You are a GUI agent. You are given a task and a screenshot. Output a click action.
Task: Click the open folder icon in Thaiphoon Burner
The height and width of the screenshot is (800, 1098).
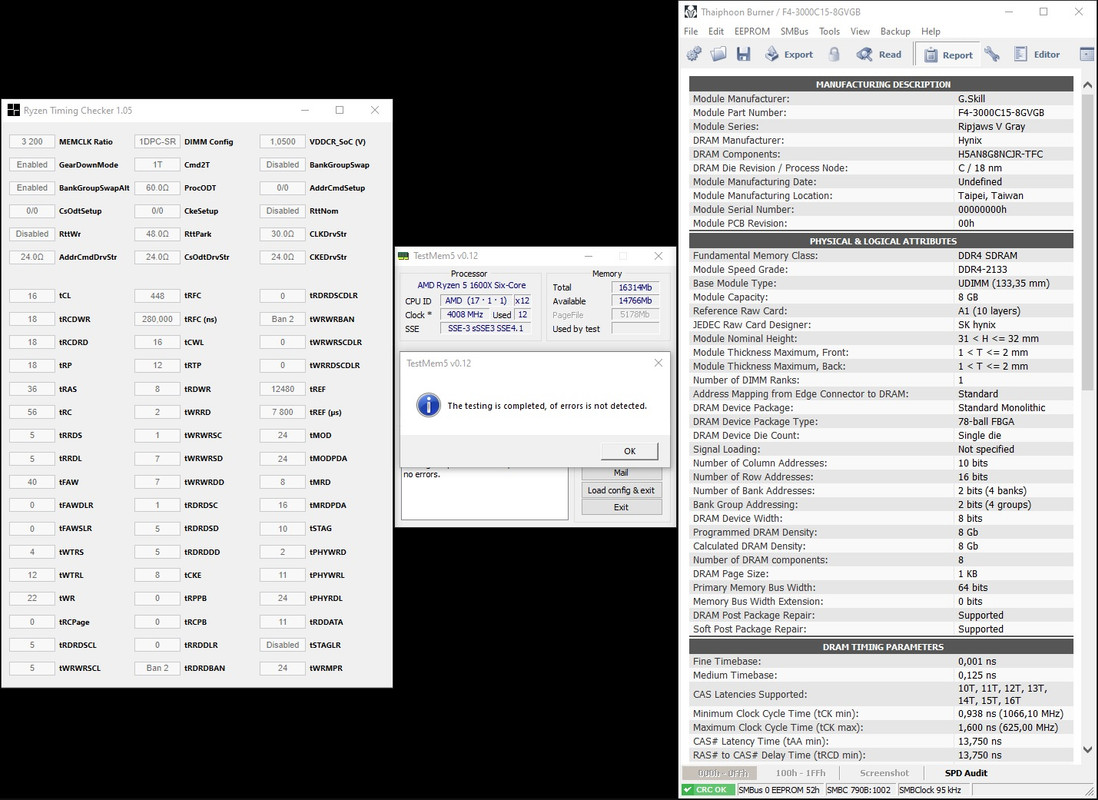pyautogui.click(x=718, y=54)
